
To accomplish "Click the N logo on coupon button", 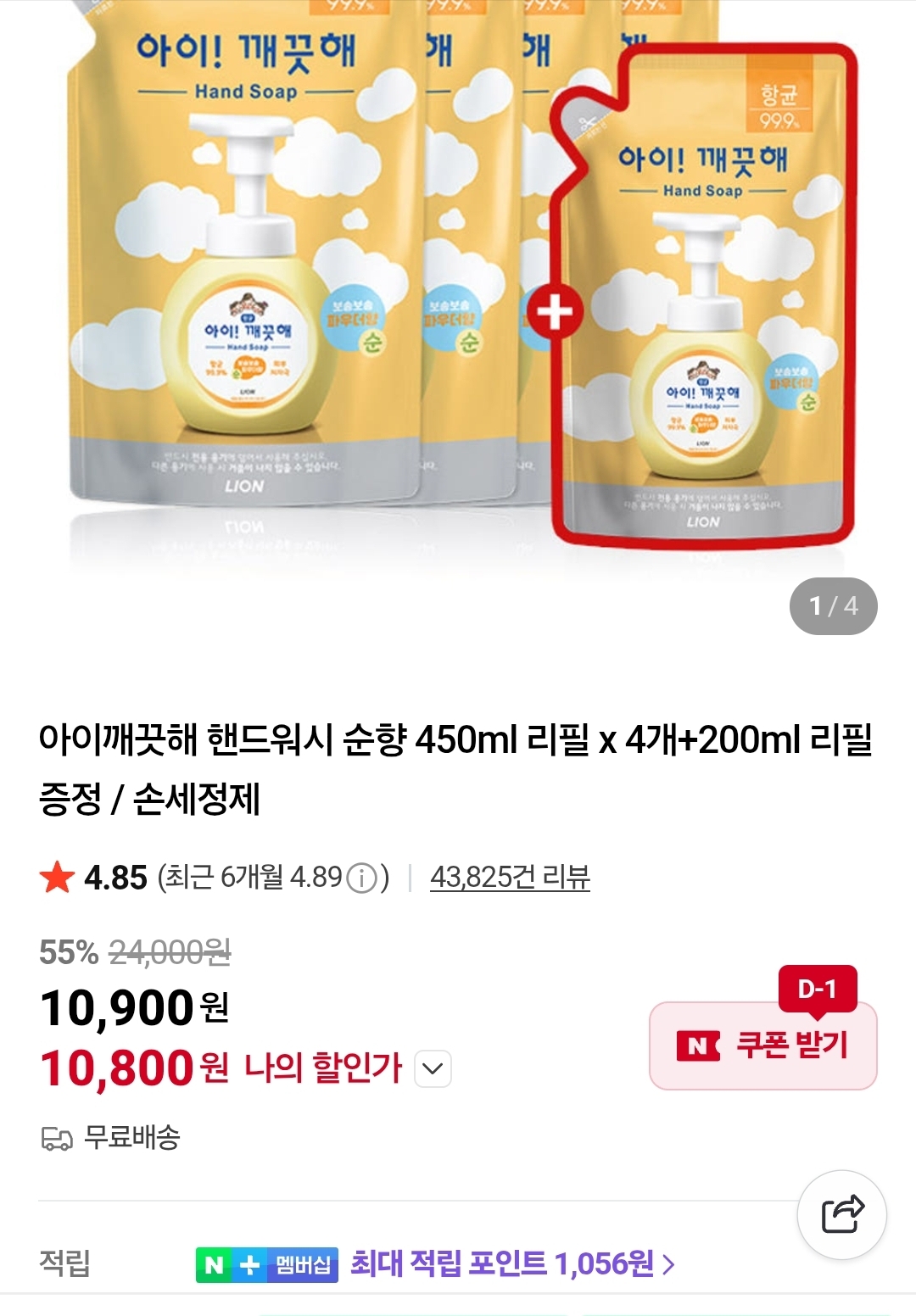I will pos(697,1046).
